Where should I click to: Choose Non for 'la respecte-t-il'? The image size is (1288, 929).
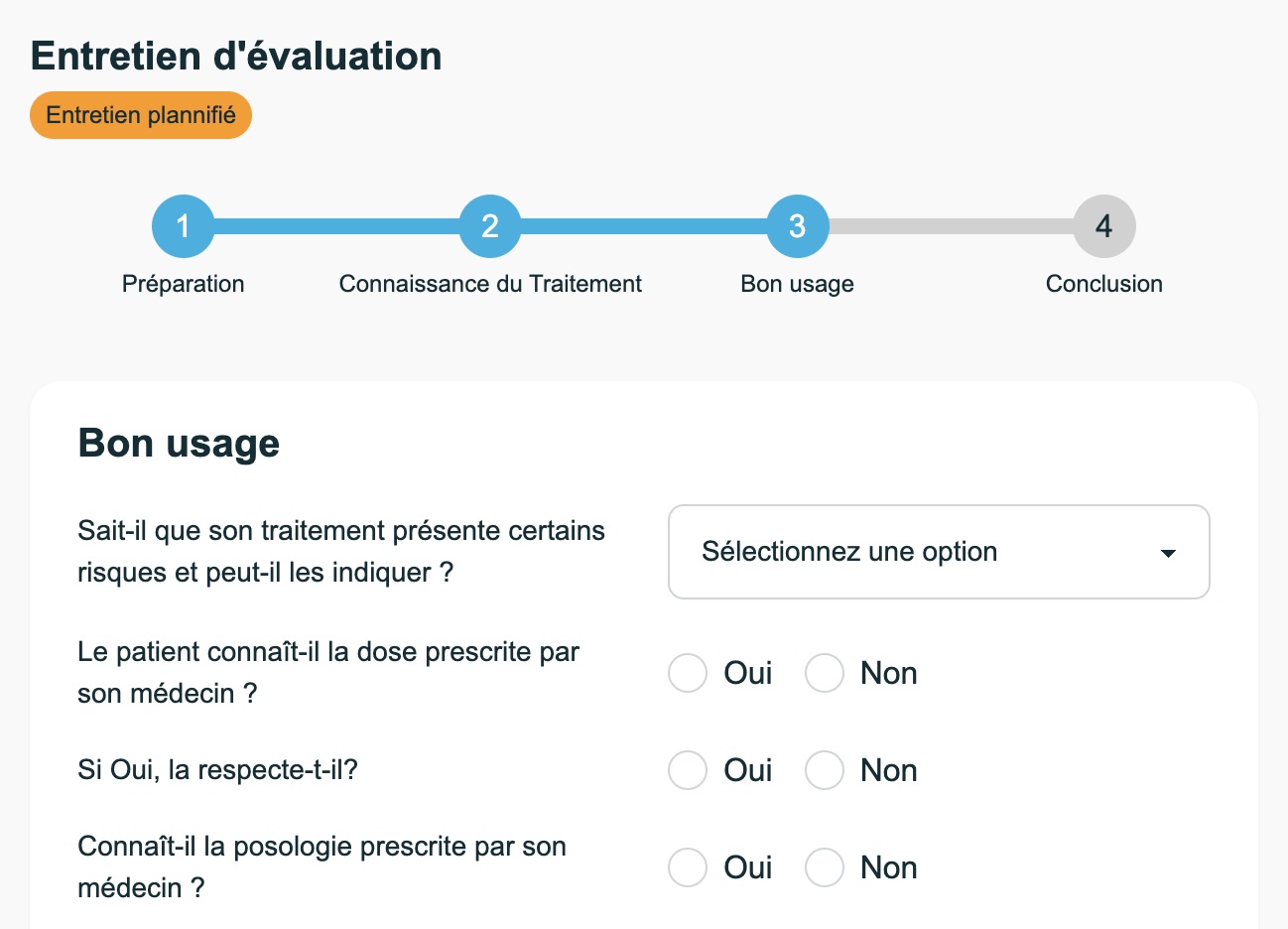[x=824, y=770]
